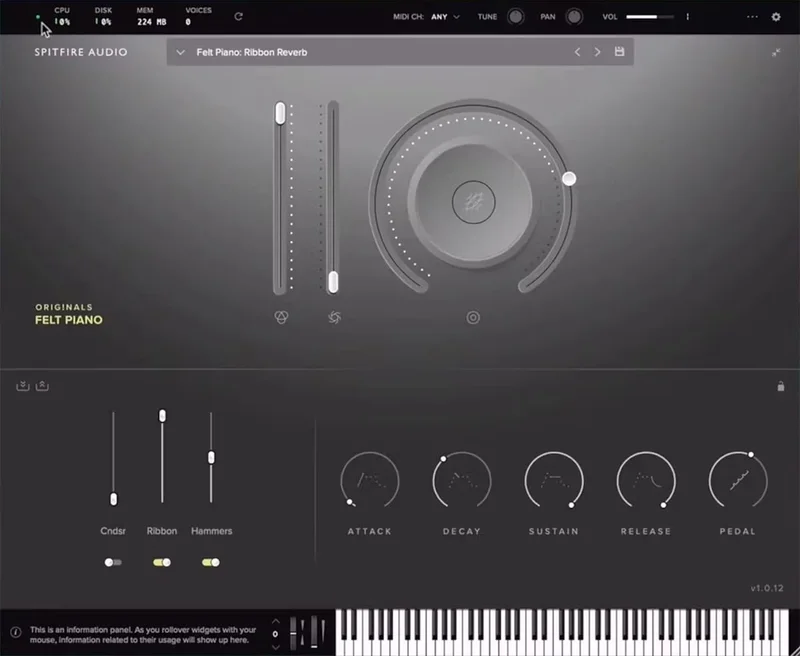Click the center emblem of the big knob

[x=473, y=202]
